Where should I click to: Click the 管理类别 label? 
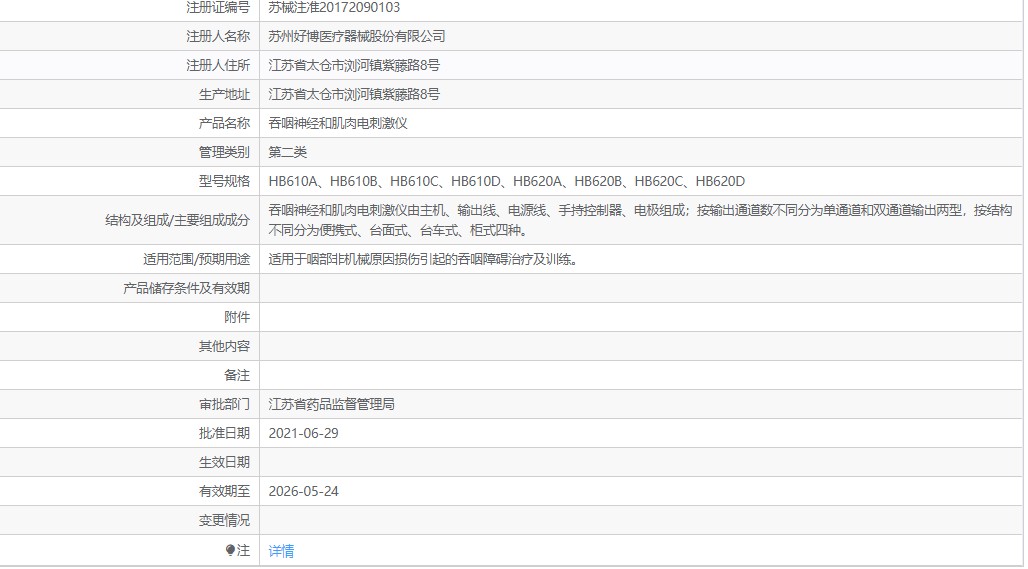[224, 152]
